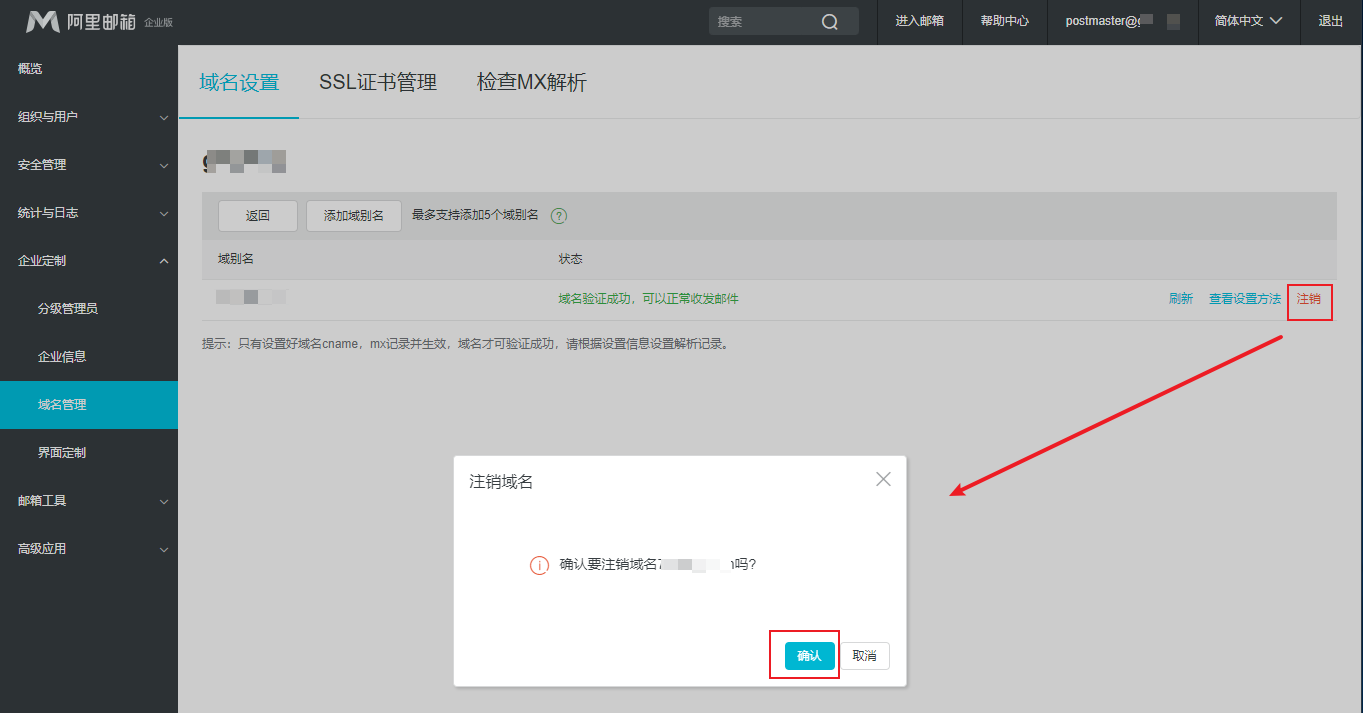Collapse the 企业定制 sidebar section

(89, 261)
